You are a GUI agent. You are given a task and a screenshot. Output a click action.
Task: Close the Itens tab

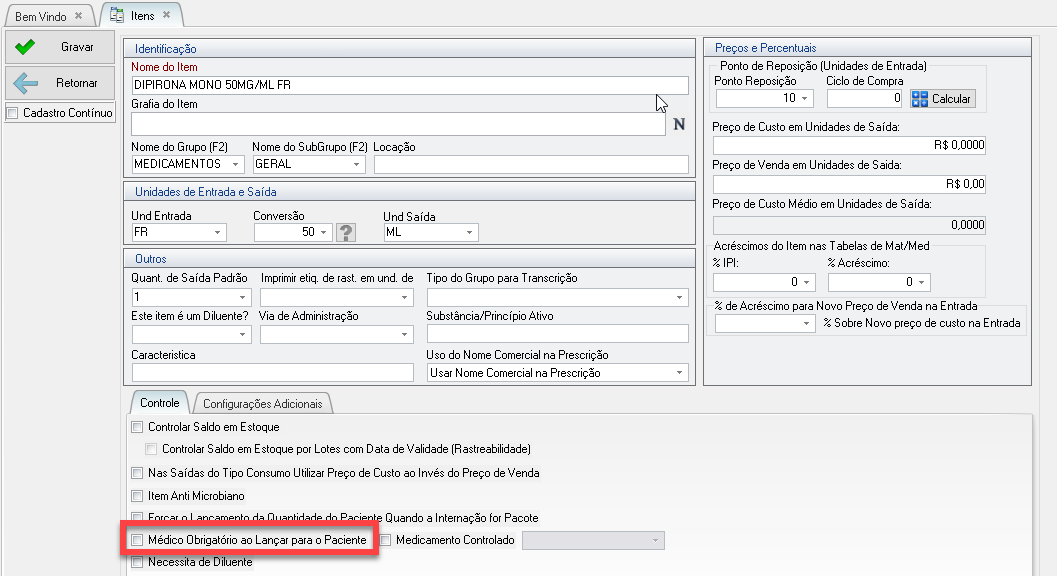(165, 17)
